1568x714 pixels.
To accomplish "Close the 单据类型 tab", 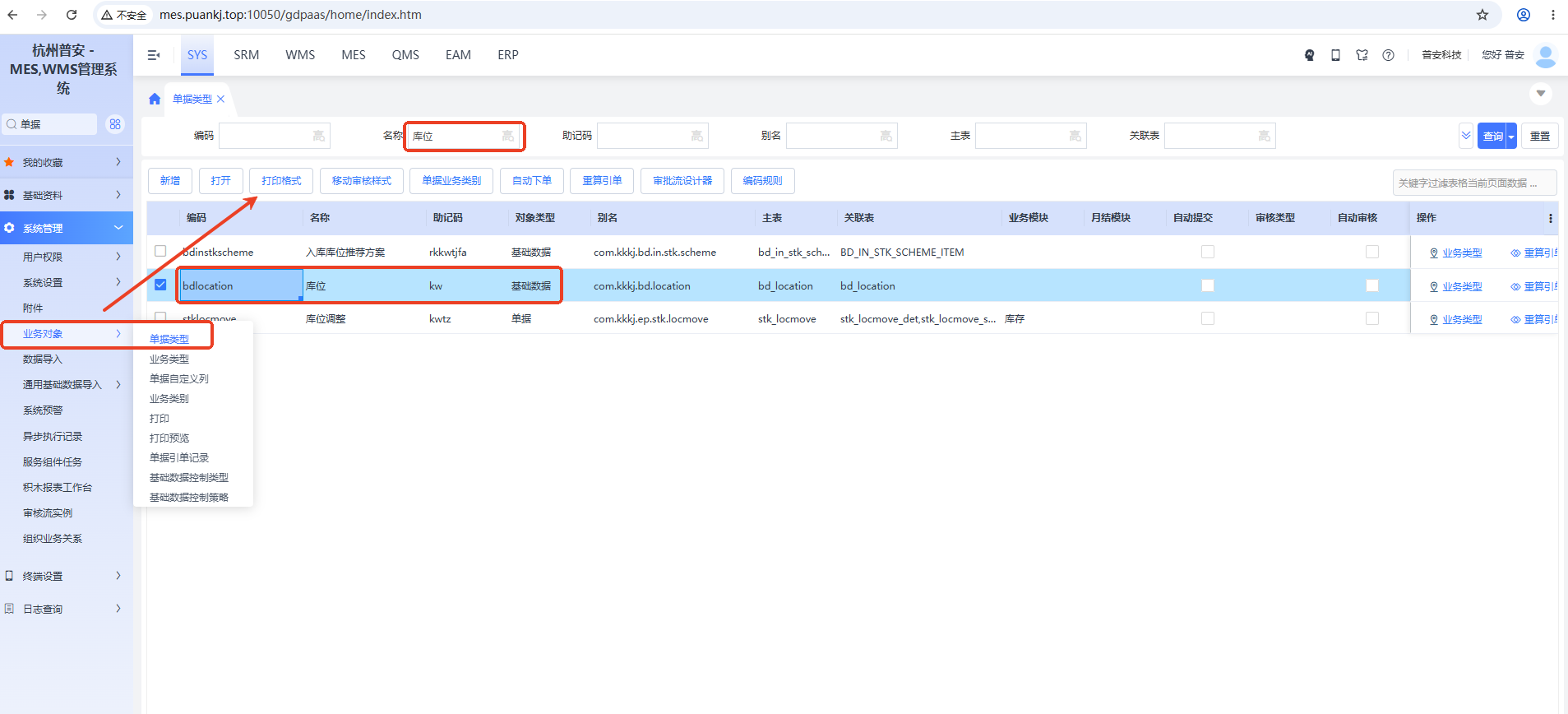I will 220,99.
